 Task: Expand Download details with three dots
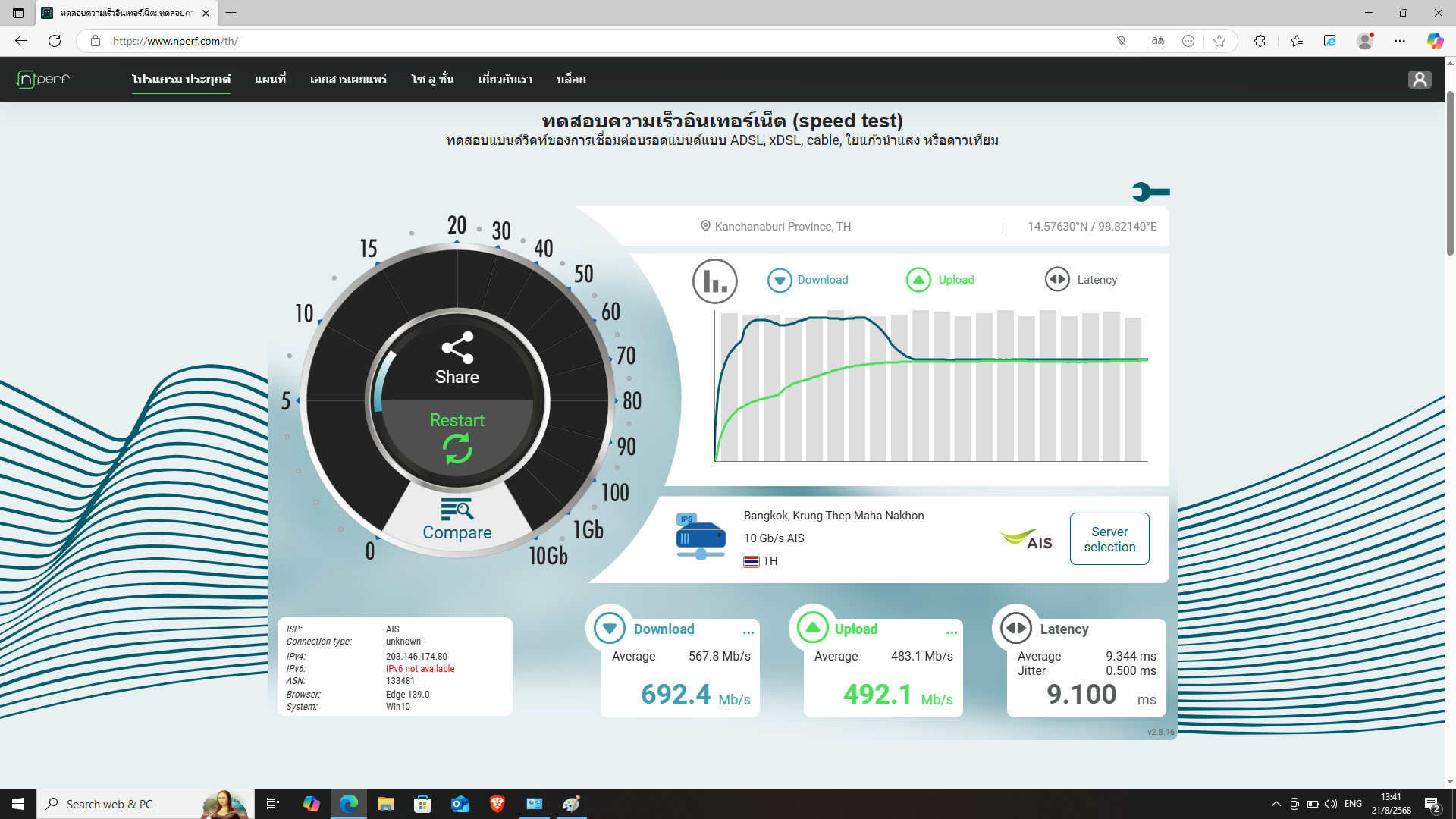pyautogui.click(x=748, y=631)
